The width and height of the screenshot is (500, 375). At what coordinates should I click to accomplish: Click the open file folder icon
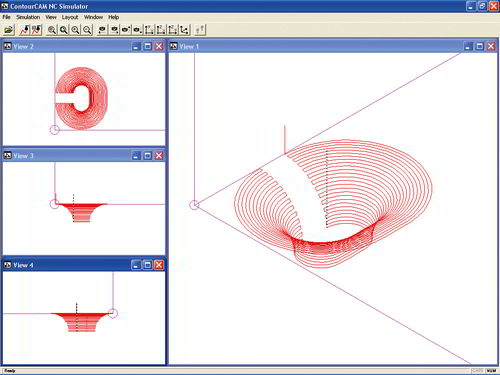(9, 30)
